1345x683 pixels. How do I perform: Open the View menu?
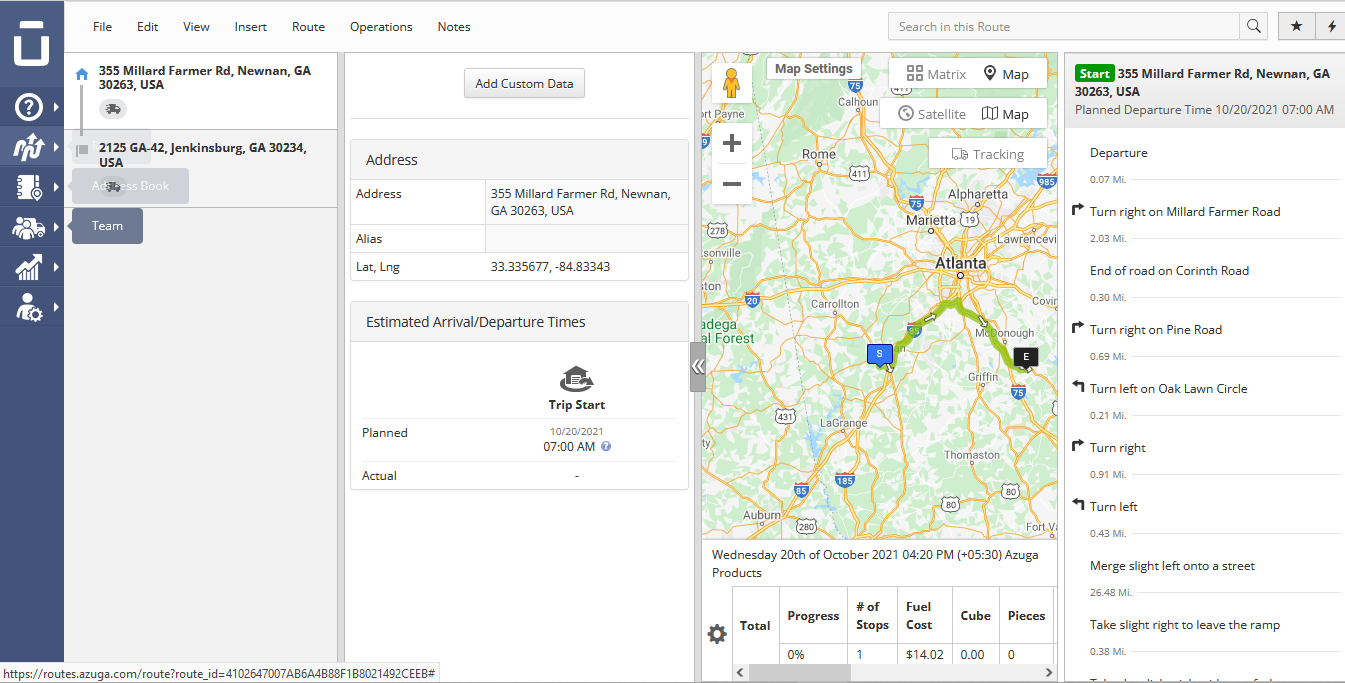tap(196, 27)
